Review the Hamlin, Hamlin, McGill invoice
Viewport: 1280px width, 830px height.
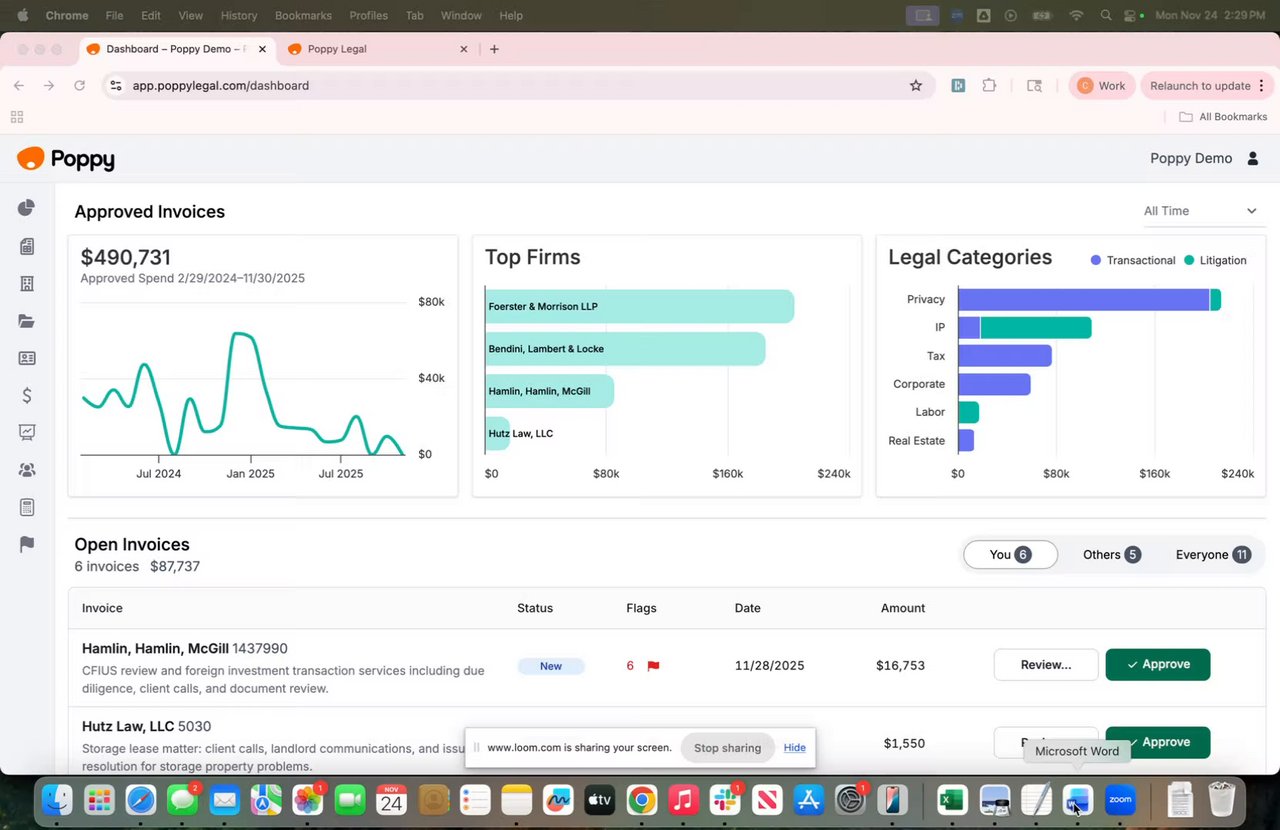(x=1046, y=665)
